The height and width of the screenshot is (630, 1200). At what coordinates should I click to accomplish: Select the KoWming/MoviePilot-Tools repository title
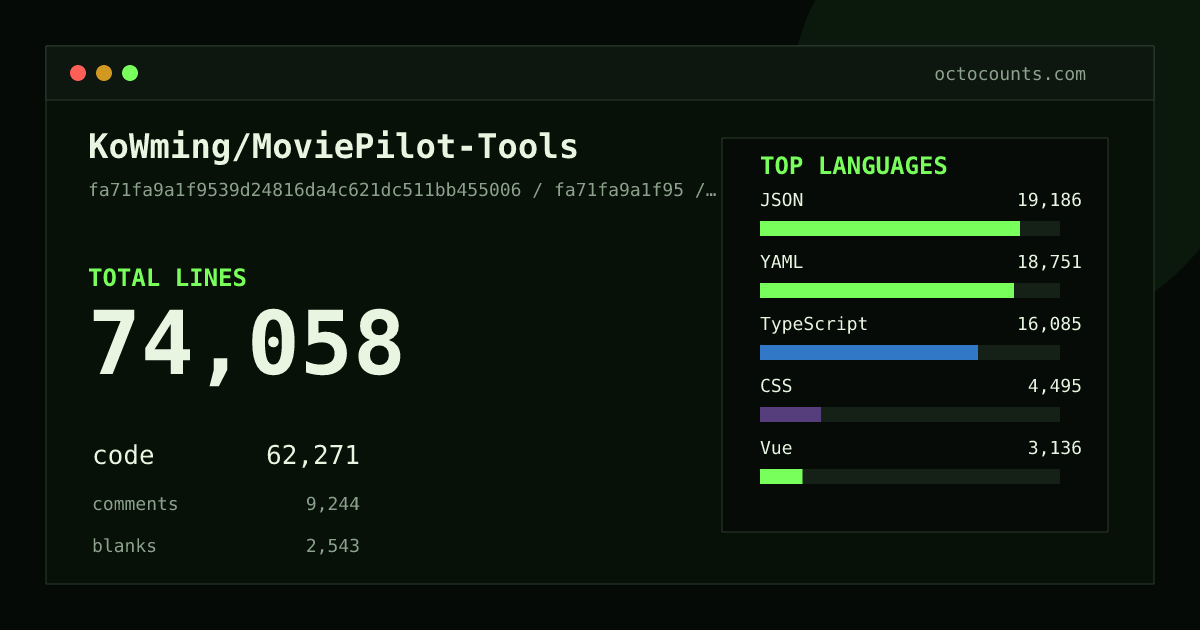point(333,147)
